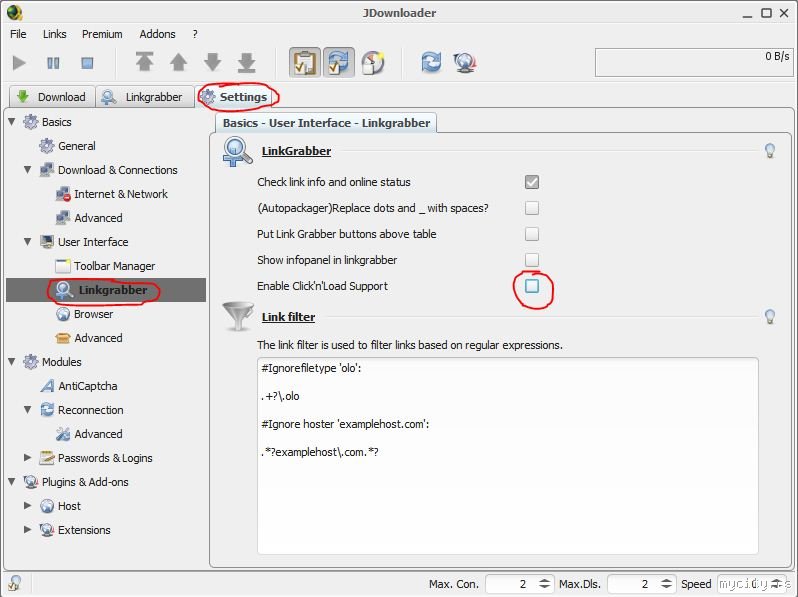Collapse Plugins & Add-ons tree node
The image size is (798, 597).
coord(12,481)
